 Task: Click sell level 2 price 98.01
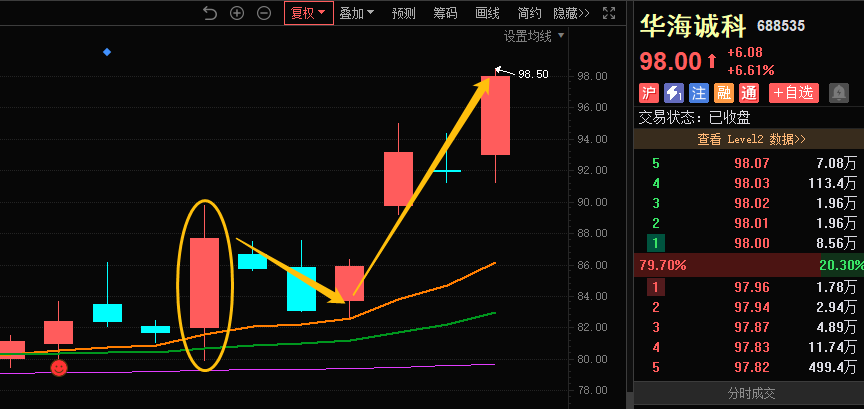point(752,223)
